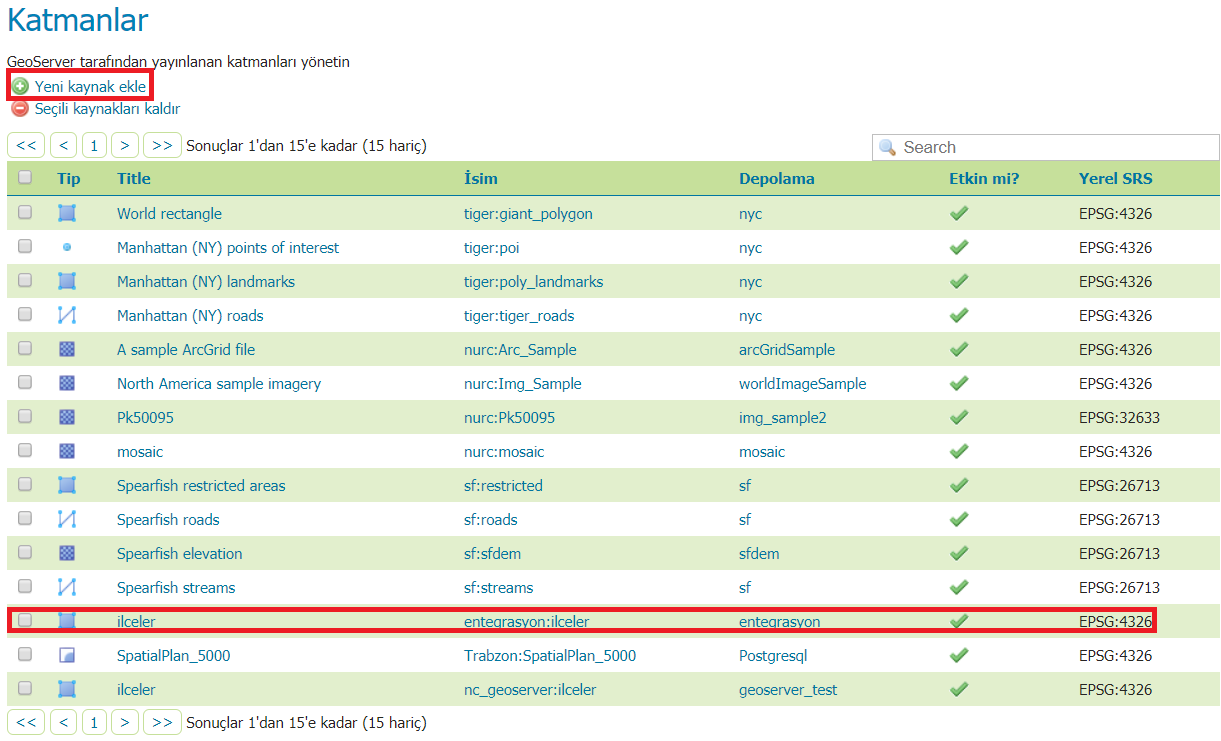
Task: Click the raster type icon in the mosaic row
Action: [67, 451]
